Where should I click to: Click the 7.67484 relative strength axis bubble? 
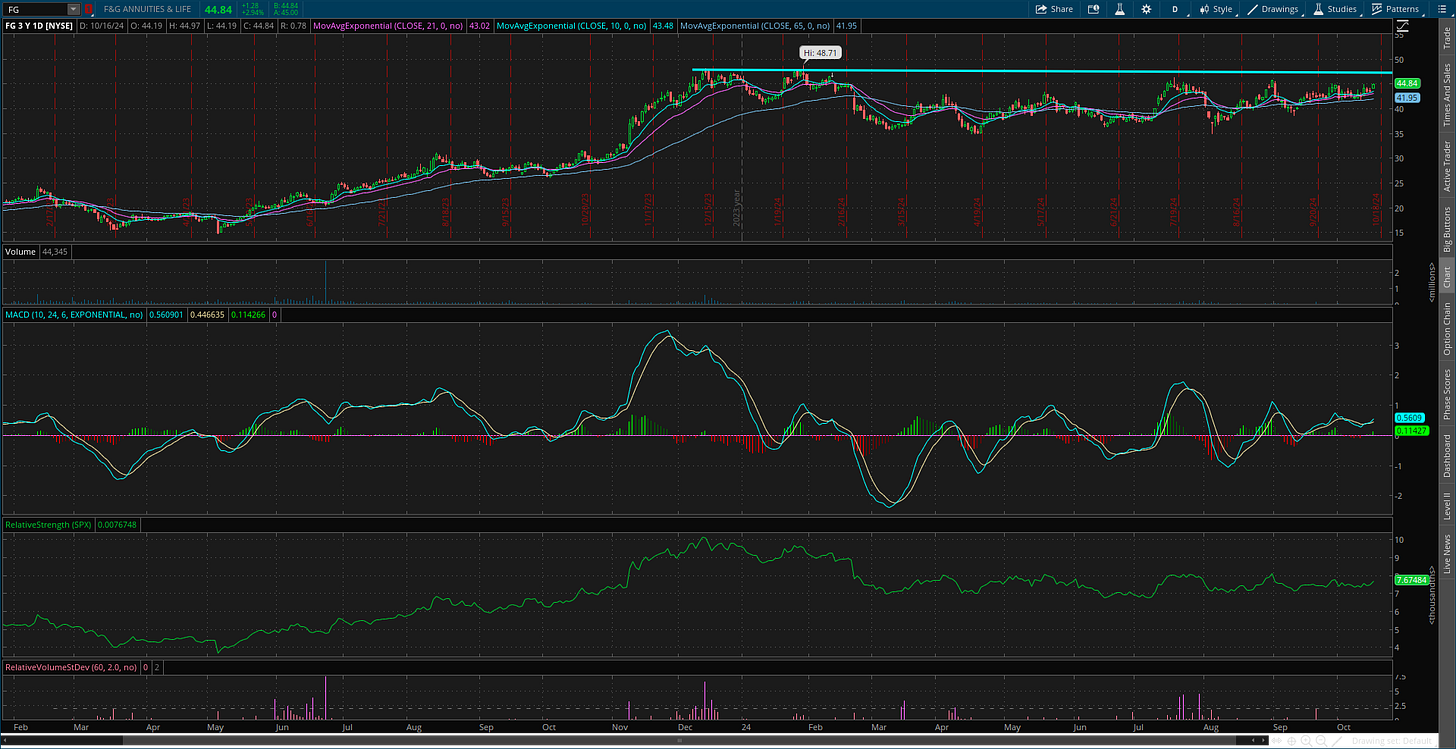[x=1410, y=580]
